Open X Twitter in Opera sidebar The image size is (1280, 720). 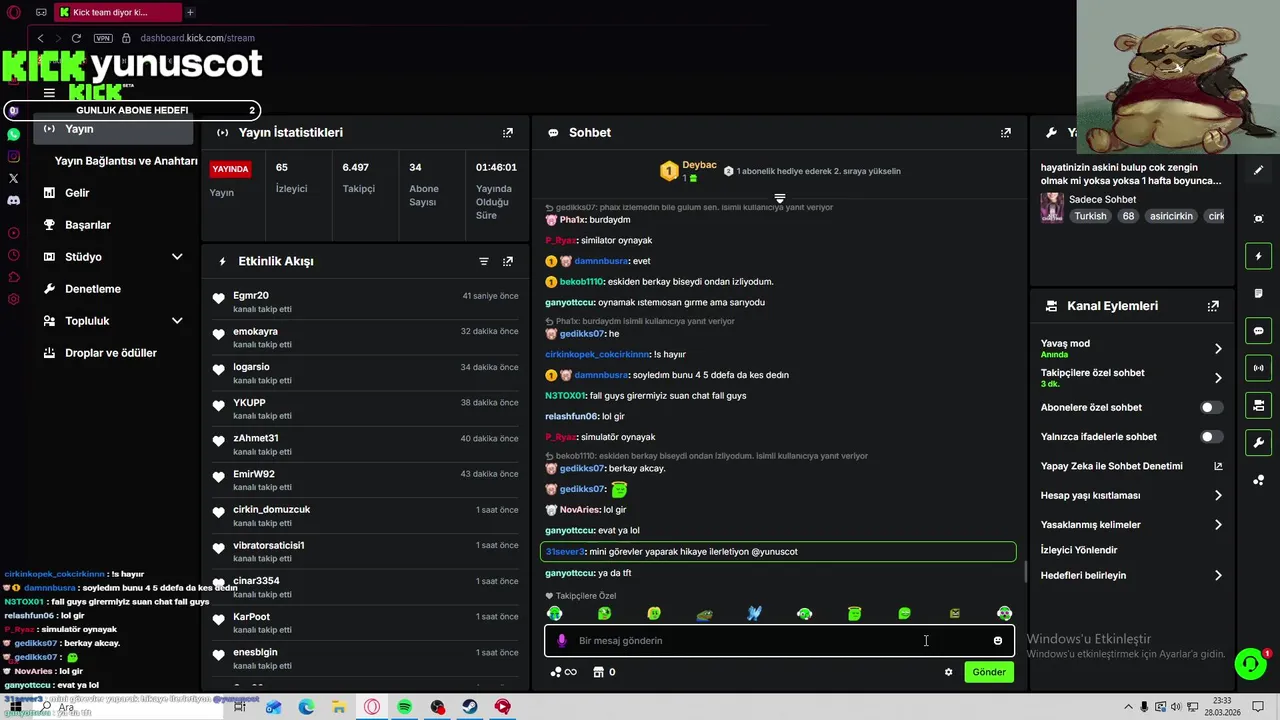click(x=13, y=178)
